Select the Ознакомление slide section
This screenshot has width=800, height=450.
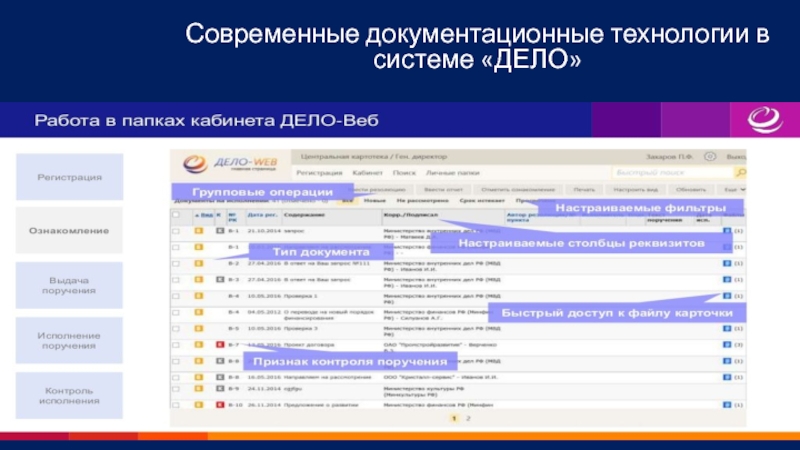69,231
